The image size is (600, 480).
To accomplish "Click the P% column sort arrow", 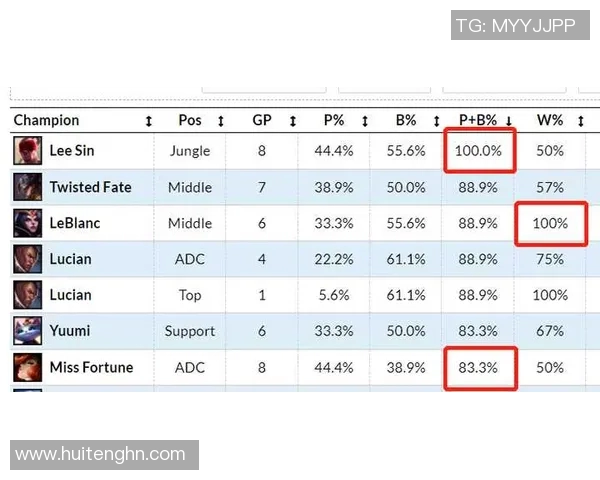I will (365, 121).
